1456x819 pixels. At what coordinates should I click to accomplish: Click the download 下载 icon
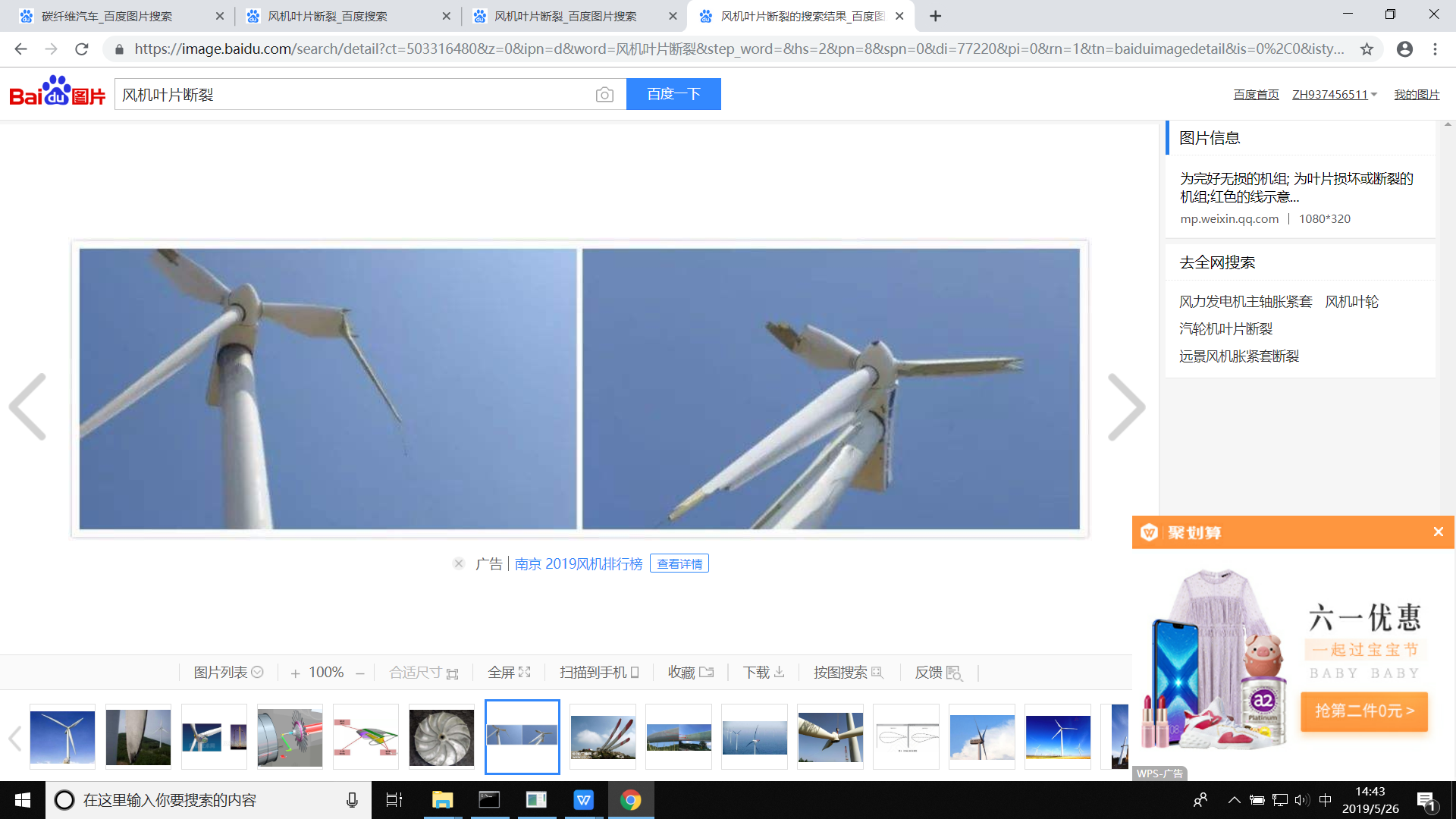click(779, 672)
